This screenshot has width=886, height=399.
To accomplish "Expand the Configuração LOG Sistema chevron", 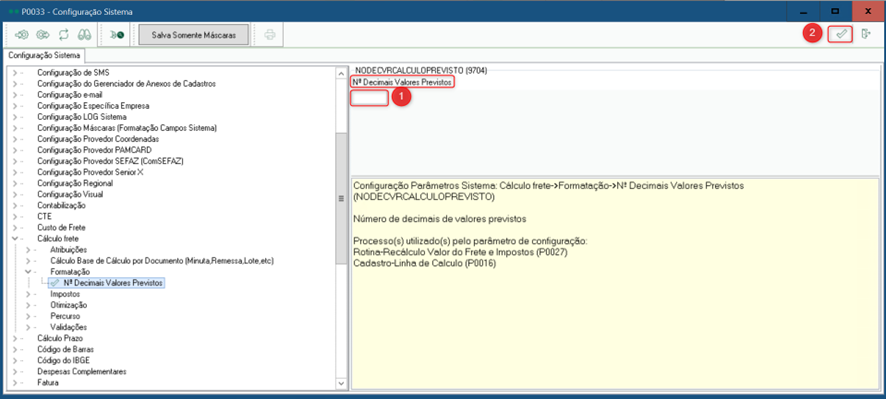I will [x=15, y=117].
